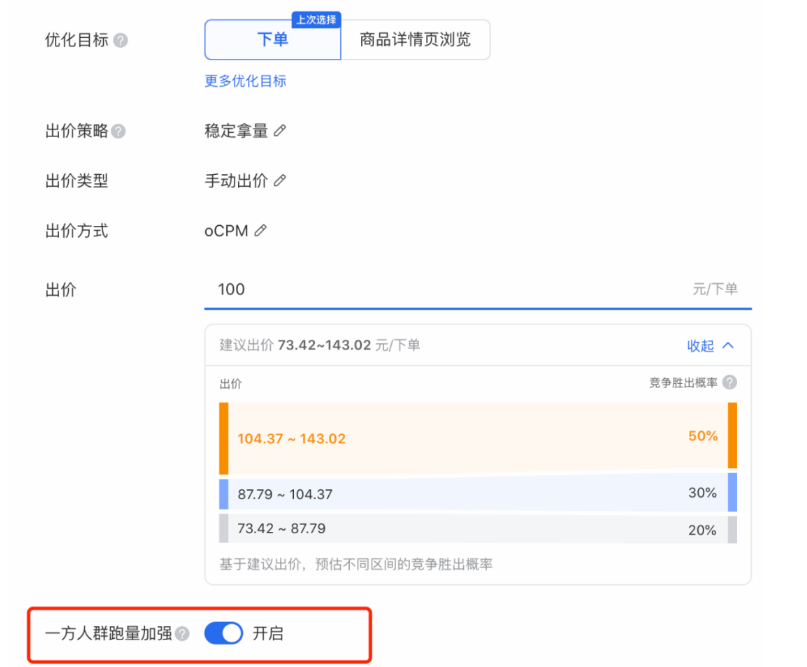Disable the 一方人群跑量加强 toggle
The height and width of the screenshot is (667, 807).
pyautogui.click(x=223, y=633)
